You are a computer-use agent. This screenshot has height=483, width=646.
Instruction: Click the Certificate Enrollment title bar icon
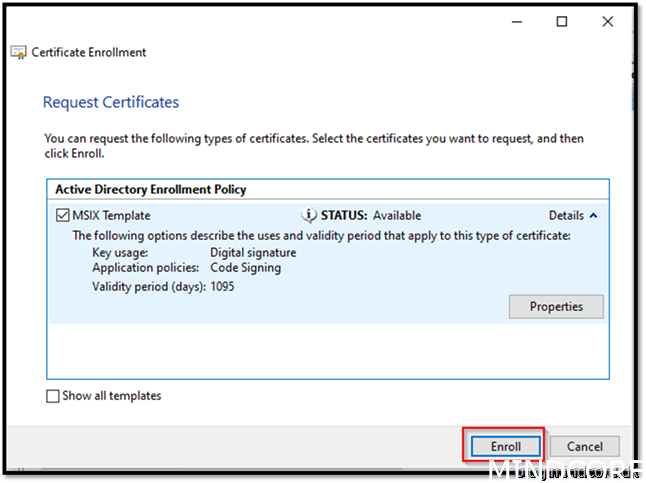[x=18, y=53]
